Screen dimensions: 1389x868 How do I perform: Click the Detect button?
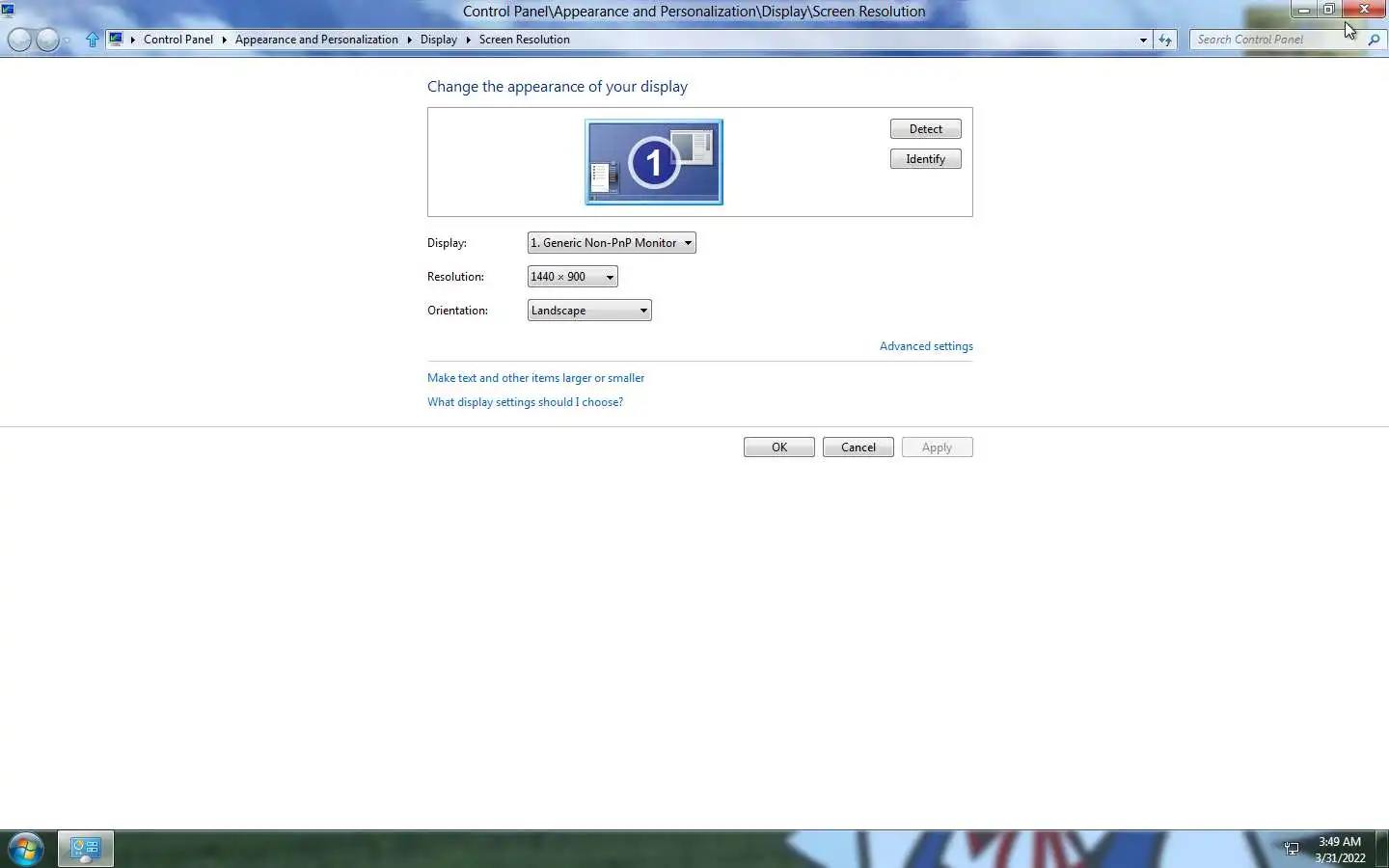[926, 129]
